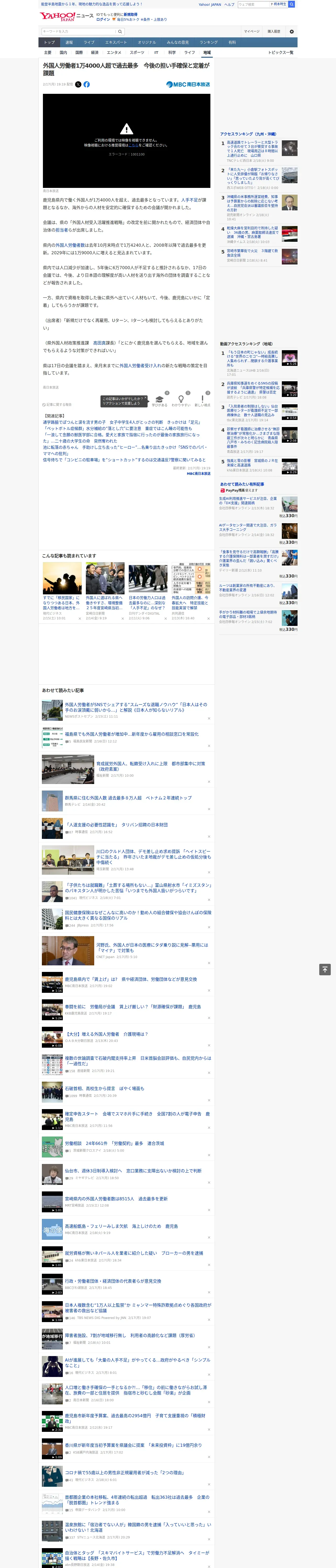Click the PayPay残高 icon
The image size is (336, 1568).
[x=223, y=490]
